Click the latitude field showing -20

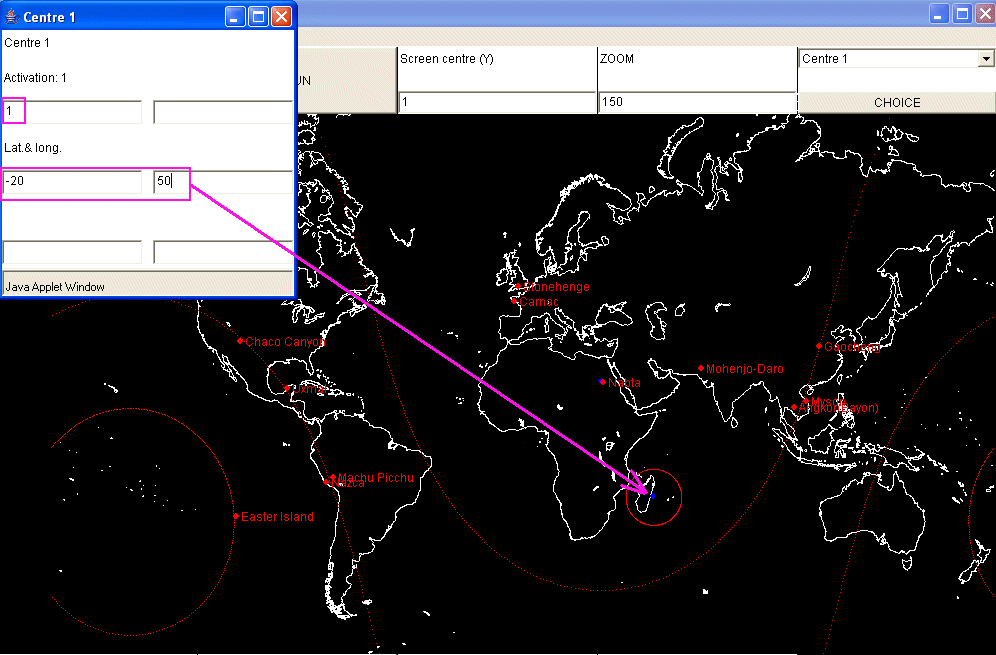click(72, 181)
